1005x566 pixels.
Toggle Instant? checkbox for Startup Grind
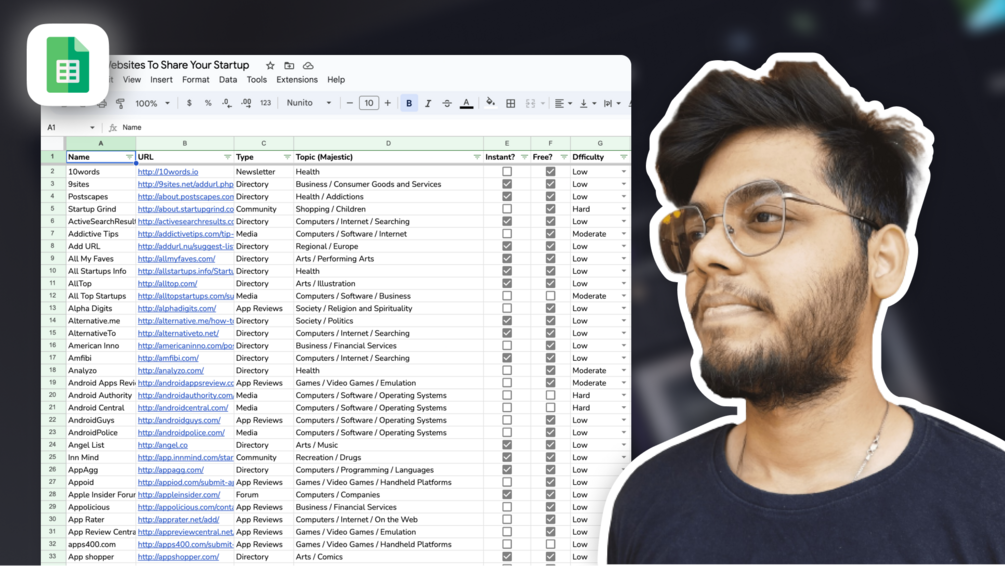tap(507, 209)
